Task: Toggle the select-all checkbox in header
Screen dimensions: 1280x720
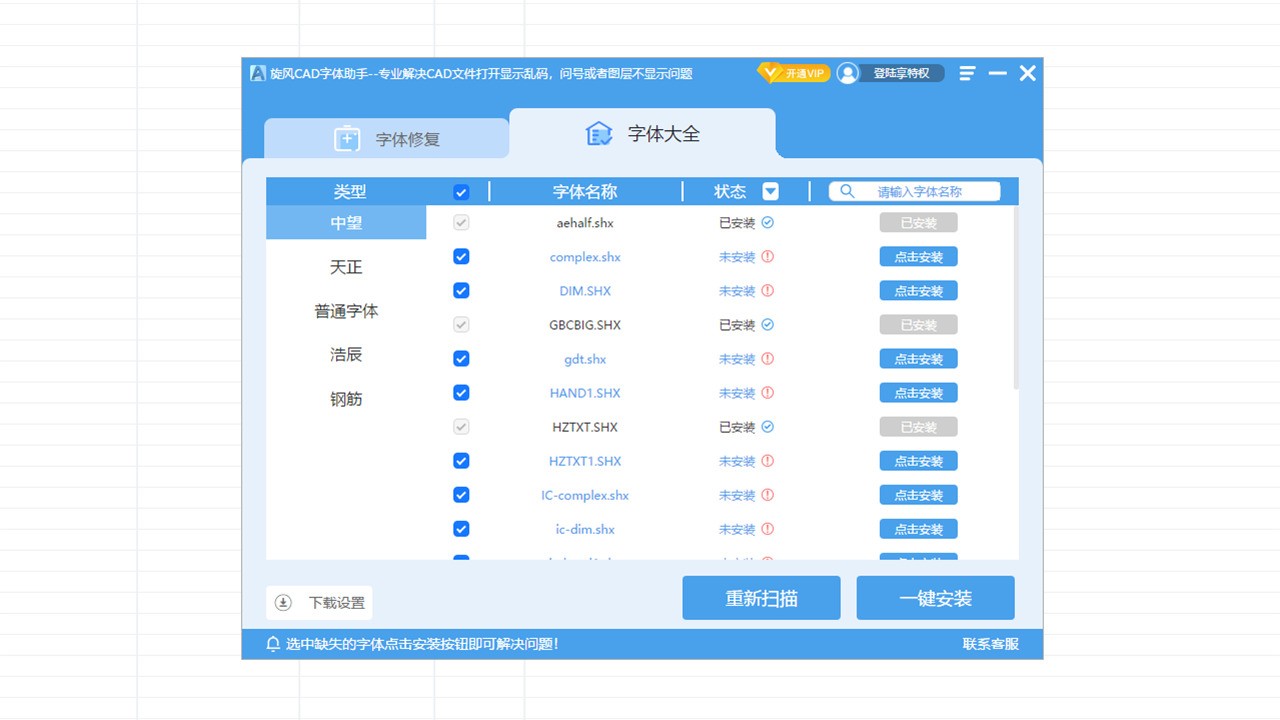Action: (461, 192)
